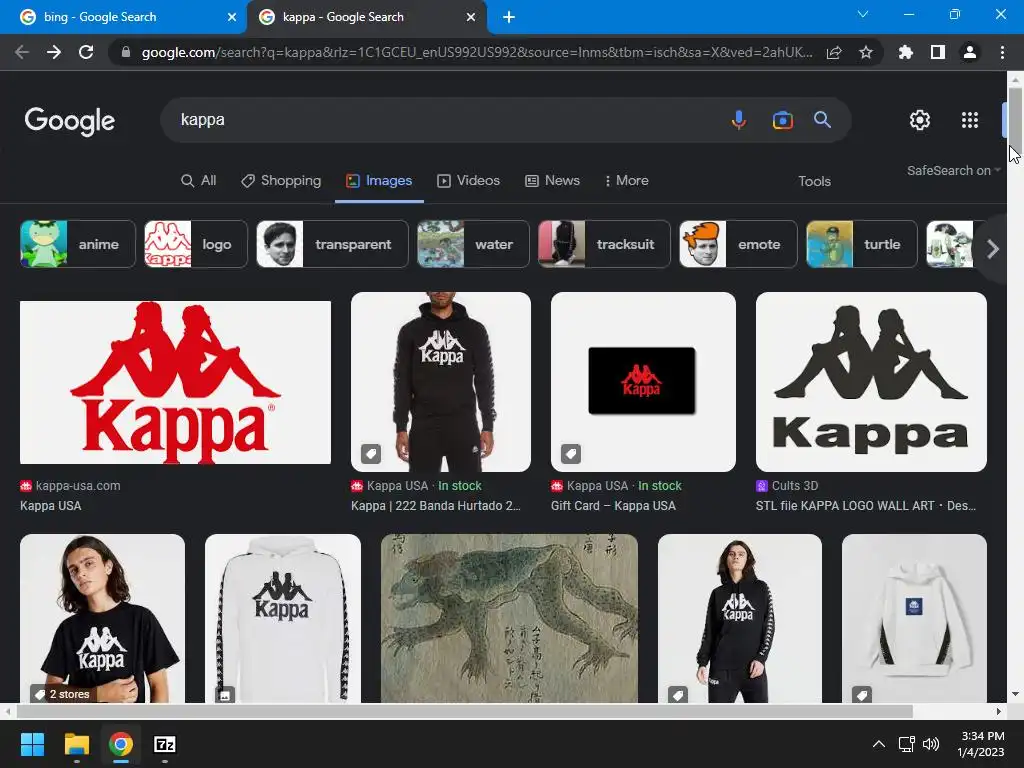The image size is (1024, 768).
Task: Bookmark this page with the star icon
Action: coord(866,52)
